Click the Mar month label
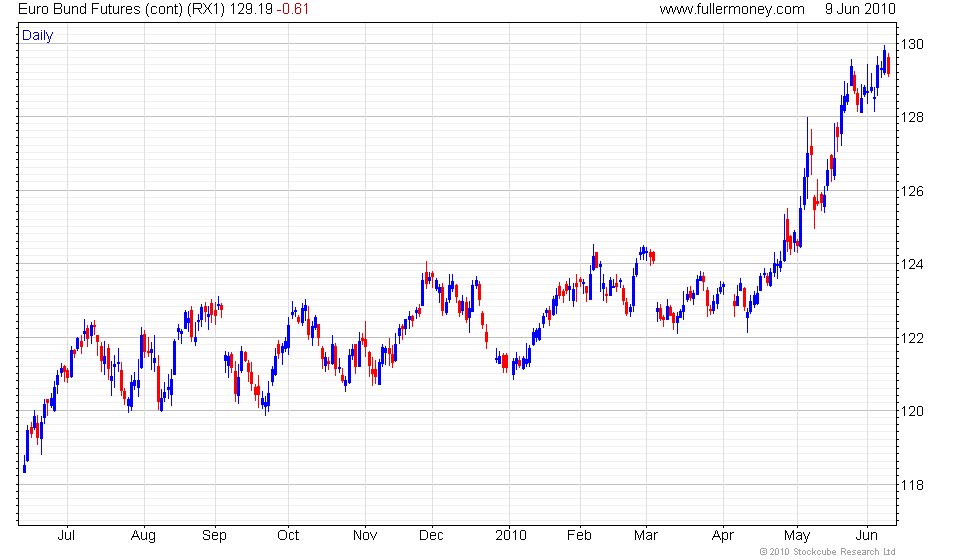 pyautogui.click(x=646, y=536)
